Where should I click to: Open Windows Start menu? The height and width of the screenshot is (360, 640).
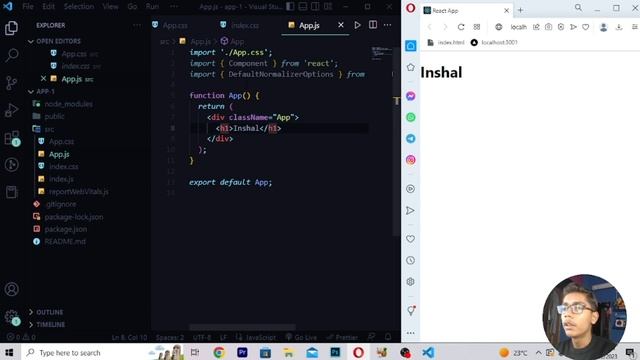(9, 352)
